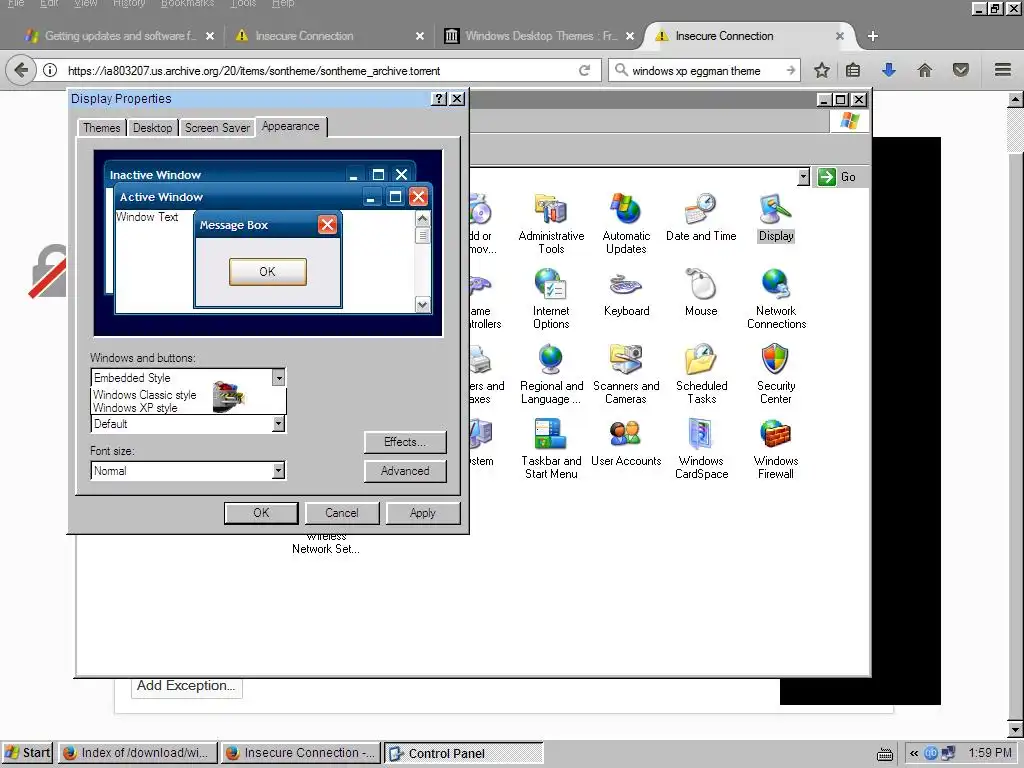
Task: Click Cancel in Display Properties
Action: pos(342,513)
